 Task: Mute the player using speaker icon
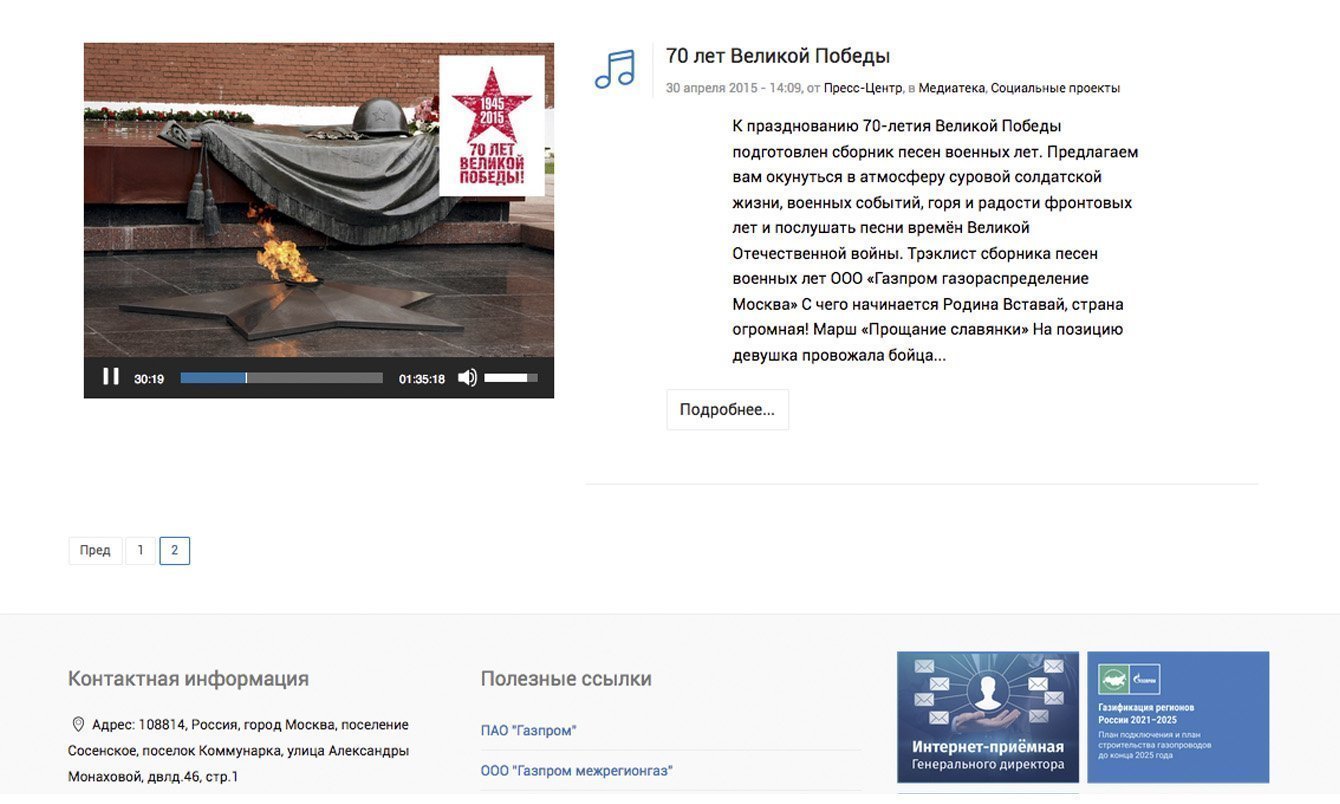[467, 378]
